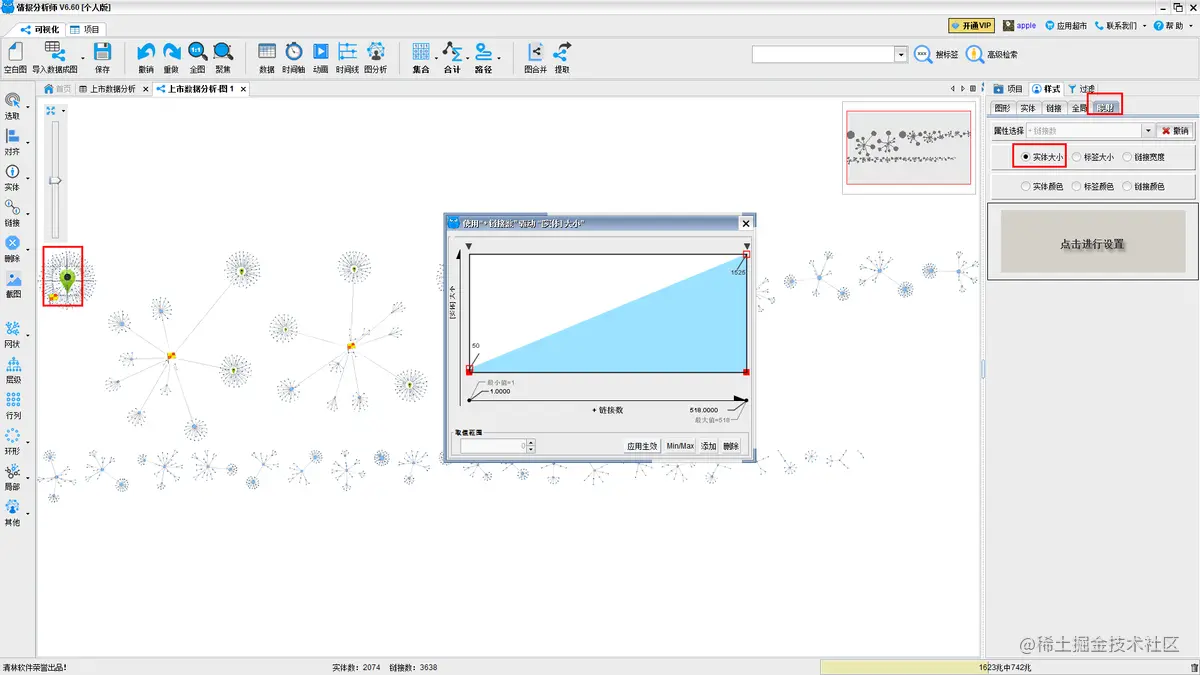The height and width of the screenshot is (675, 1200).
Task: Click the 搜标签 search label icon
Action: coord(923,54)
